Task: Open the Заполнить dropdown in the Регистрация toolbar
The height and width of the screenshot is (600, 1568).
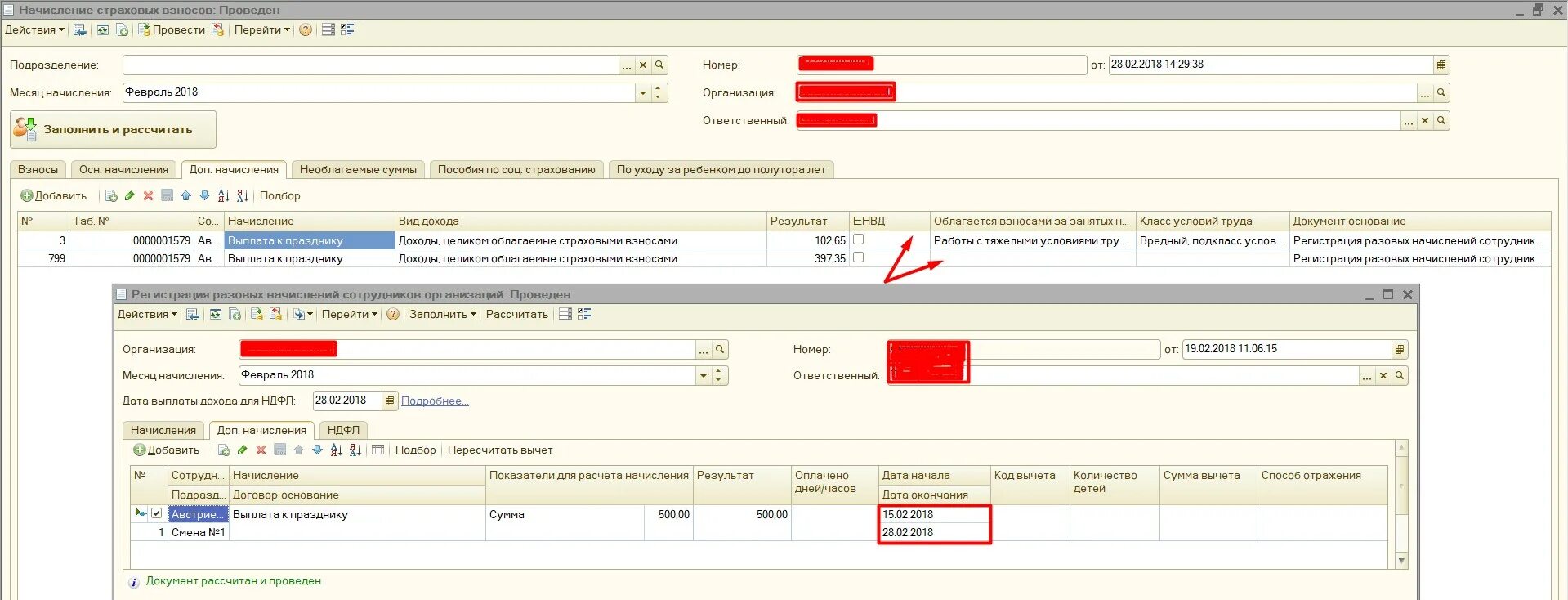Action: tap(443, 314)
